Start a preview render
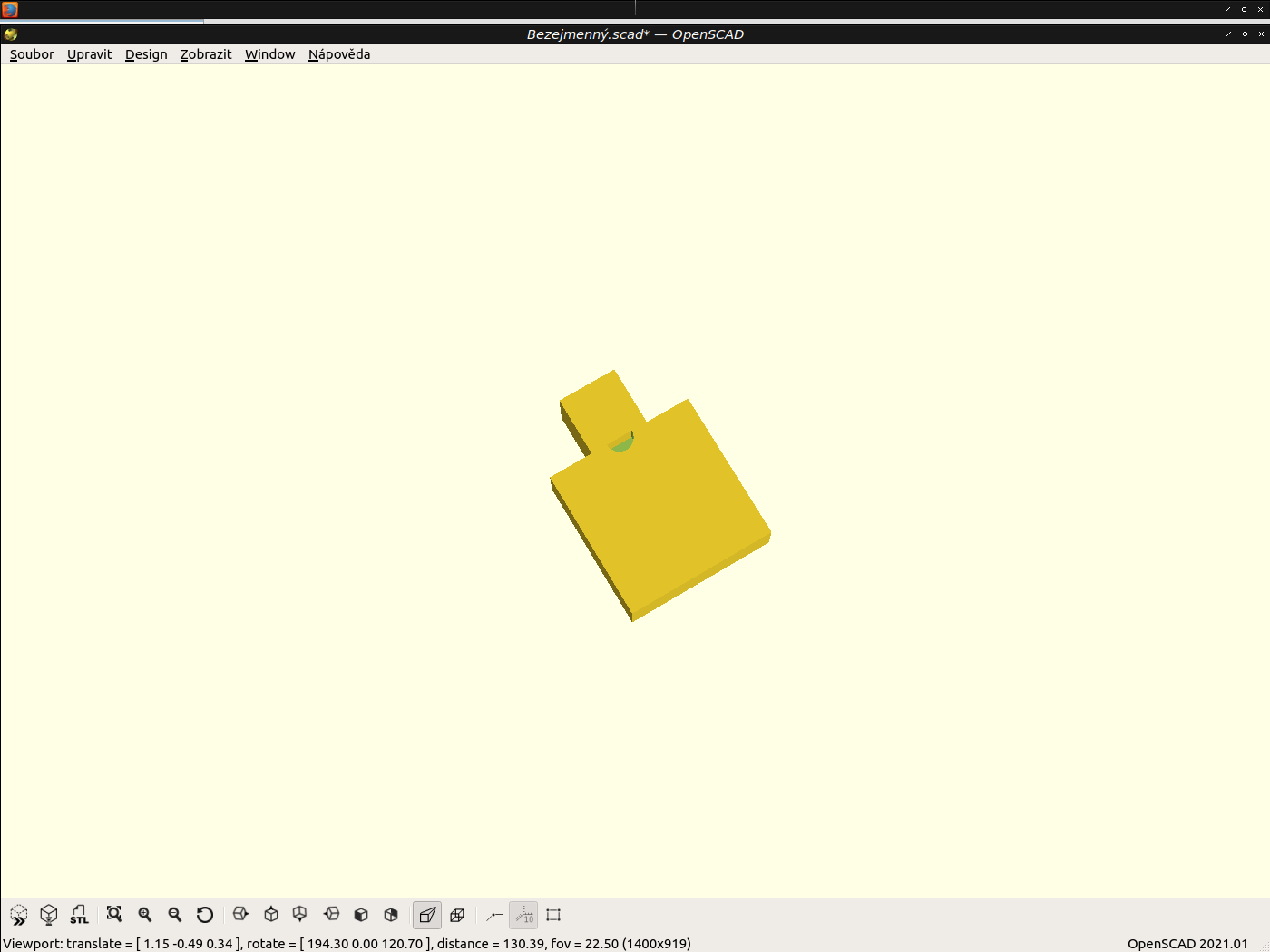 pyautogui.click(x=18, y=915)
